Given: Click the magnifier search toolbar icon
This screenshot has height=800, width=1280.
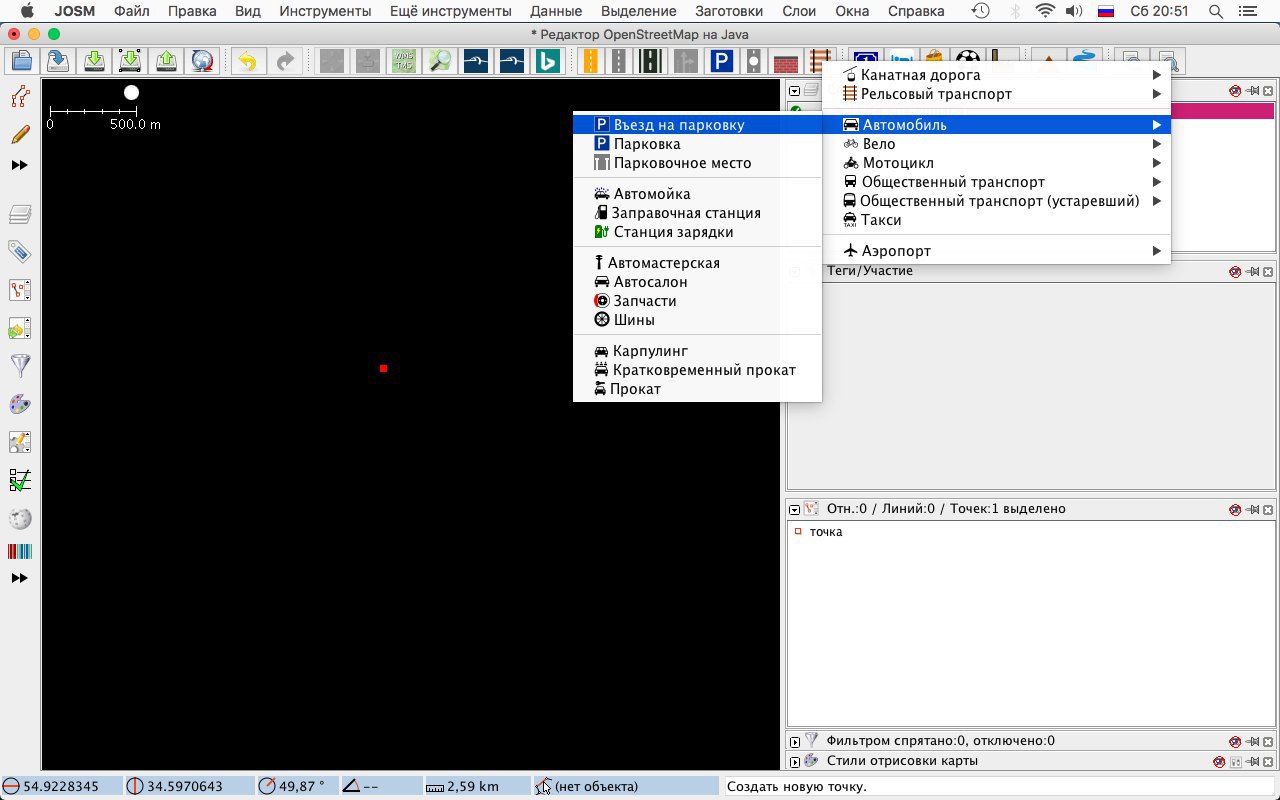Looking at the screenshot, I should click(x=440, y=61).
